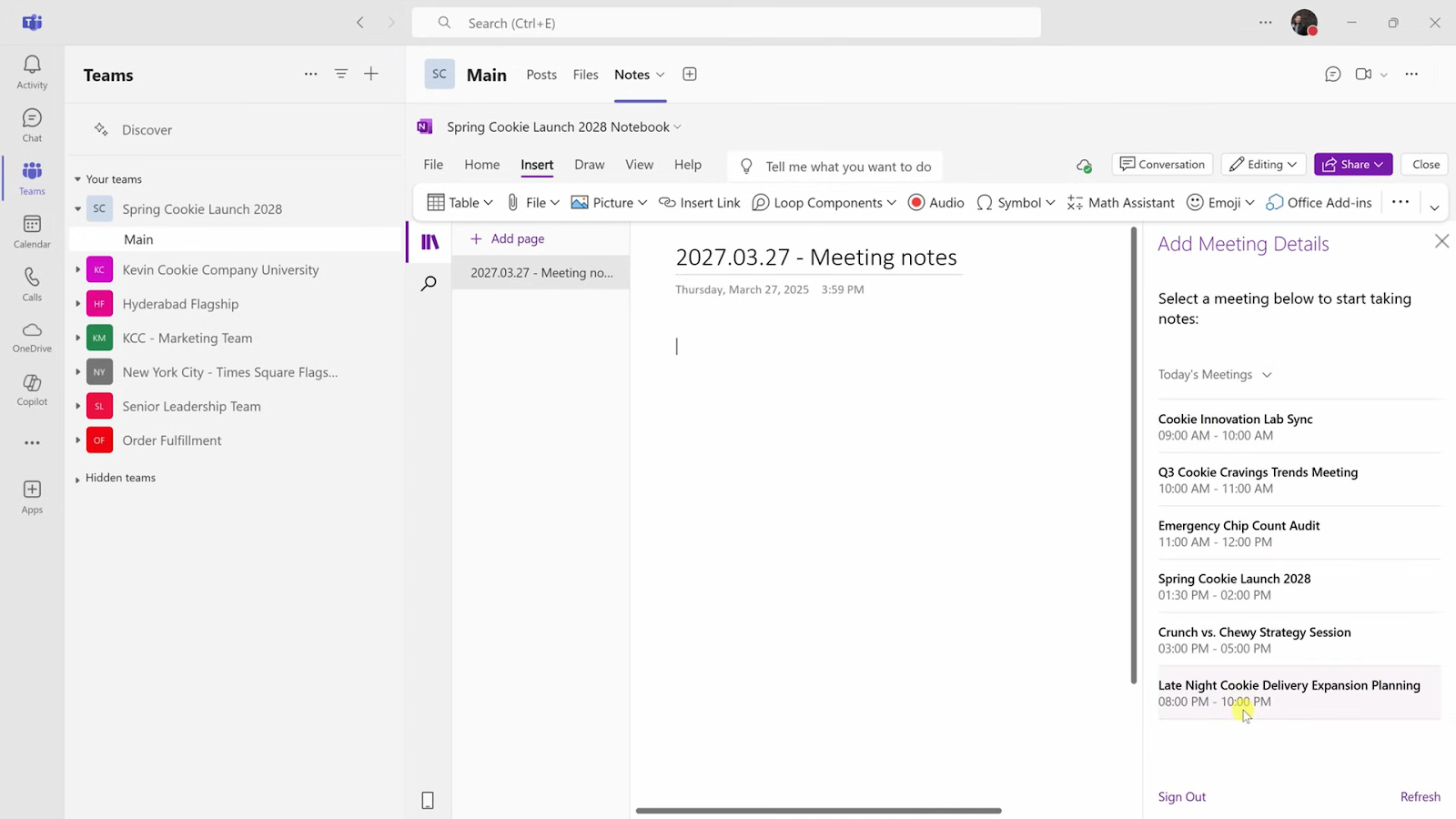Viewport: 1456px width, 819px height.
Task: Open the Share dropdown
Action: point(1353,165)
